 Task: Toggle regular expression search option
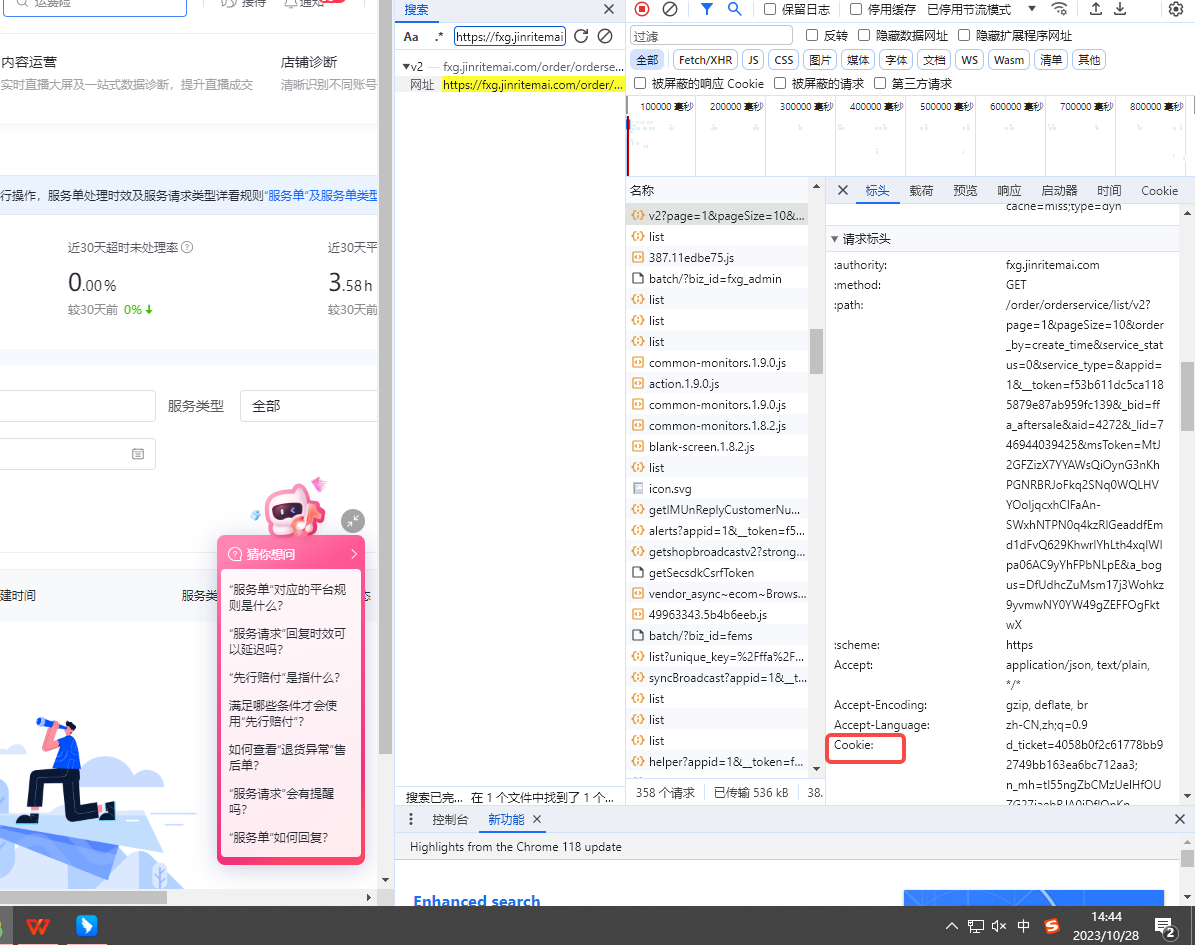pos(439,37)
